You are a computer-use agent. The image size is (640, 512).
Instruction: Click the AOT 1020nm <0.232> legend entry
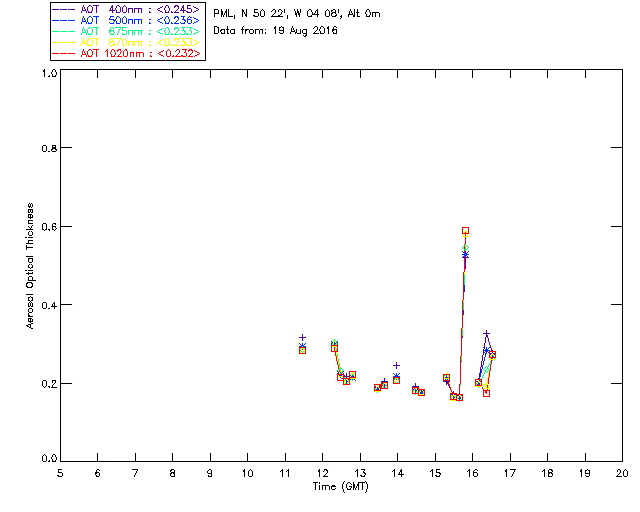coord(127,53)
